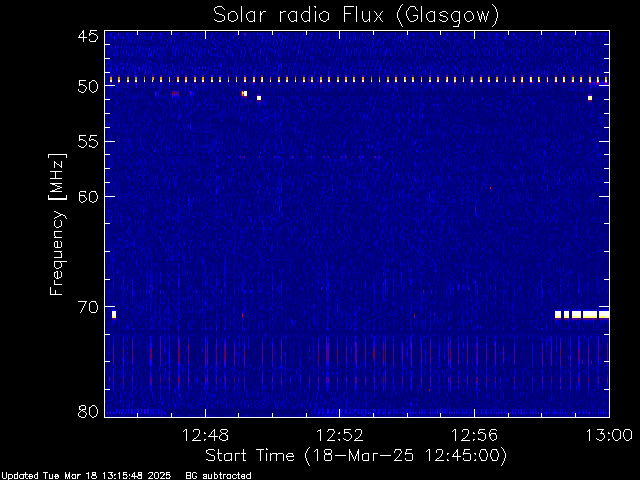Click the 12:56 time tick label

coord(474,435)
